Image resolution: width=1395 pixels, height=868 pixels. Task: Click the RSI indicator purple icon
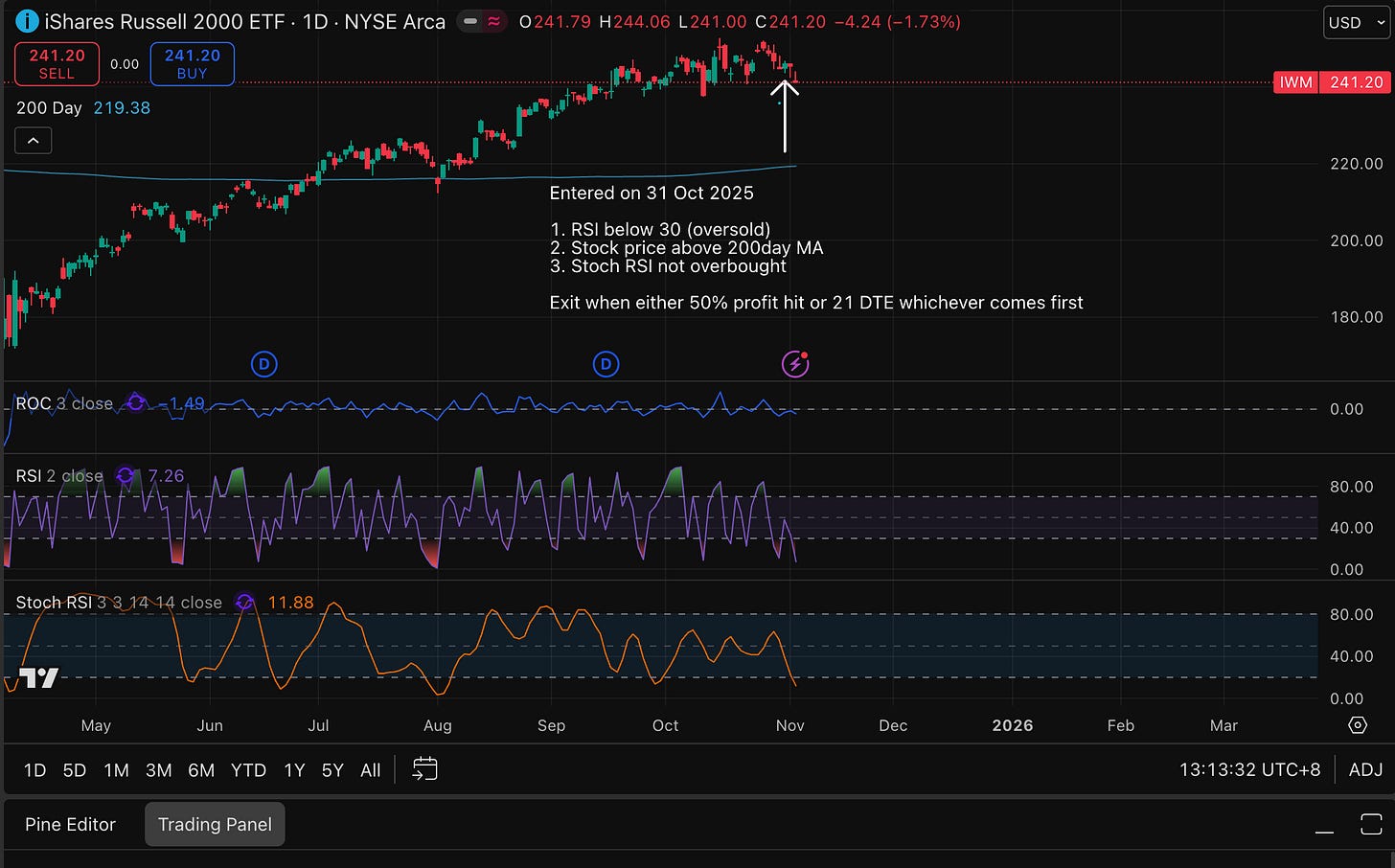click(125, 475)
